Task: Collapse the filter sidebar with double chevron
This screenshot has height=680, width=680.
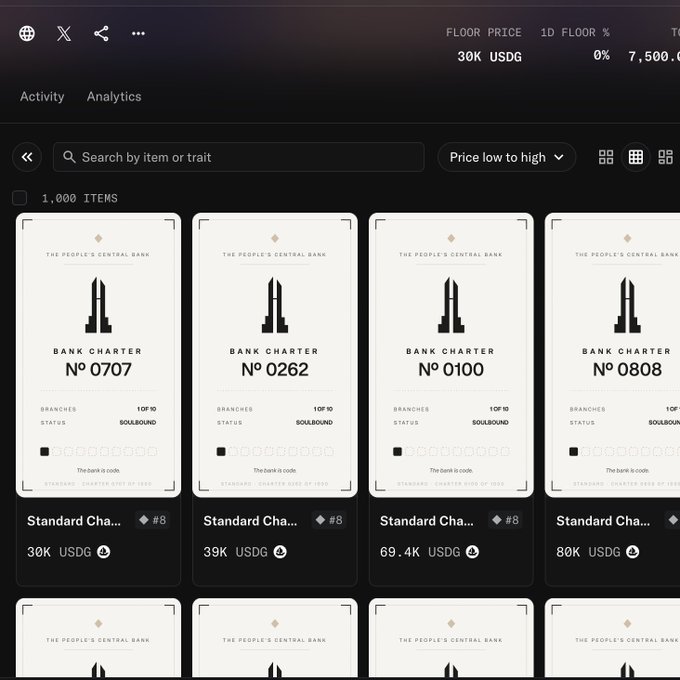Action: pos(27,157)
